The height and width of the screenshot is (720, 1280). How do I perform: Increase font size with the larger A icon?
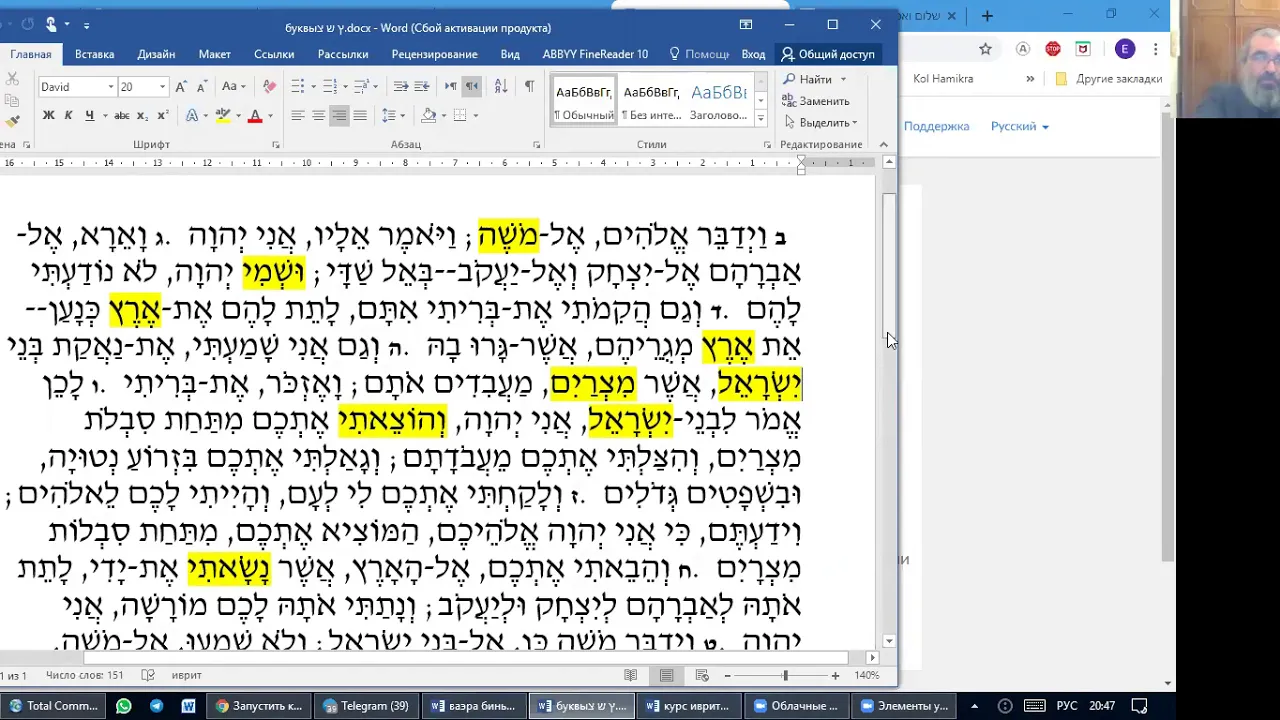point(181,87)
